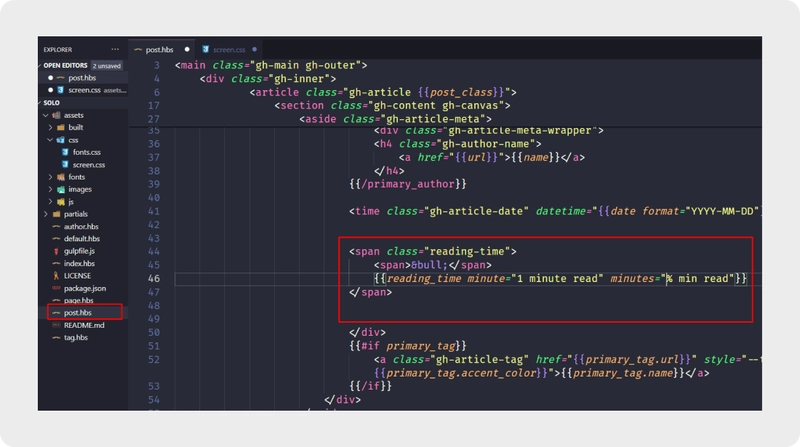
Task: Open package.json in the file tree
Action: click(x=85, y=288)
